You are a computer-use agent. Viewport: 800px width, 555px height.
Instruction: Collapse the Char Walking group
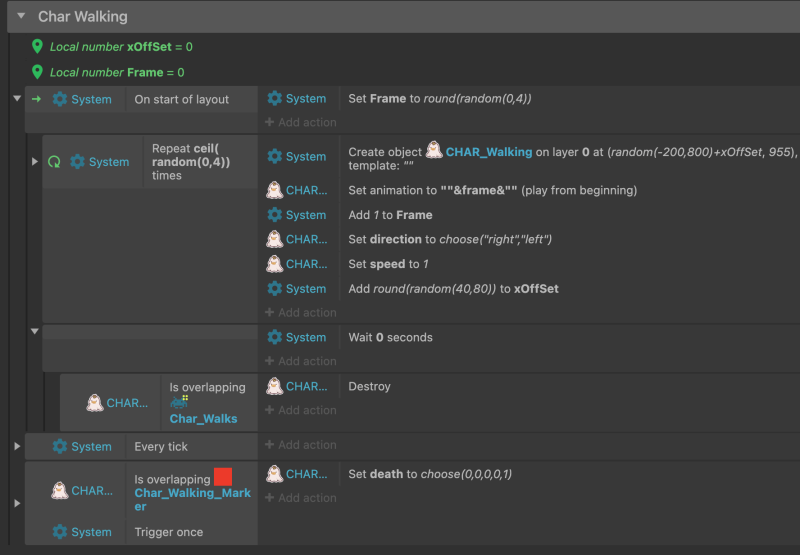pos(21,16)
